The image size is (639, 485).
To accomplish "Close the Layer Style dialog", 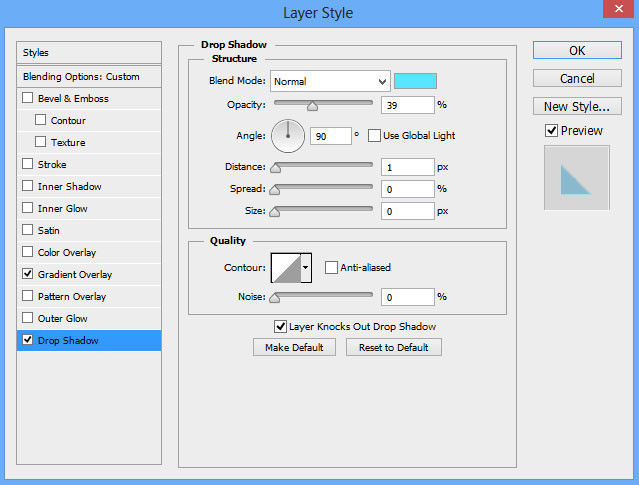I will coord(618,13).
